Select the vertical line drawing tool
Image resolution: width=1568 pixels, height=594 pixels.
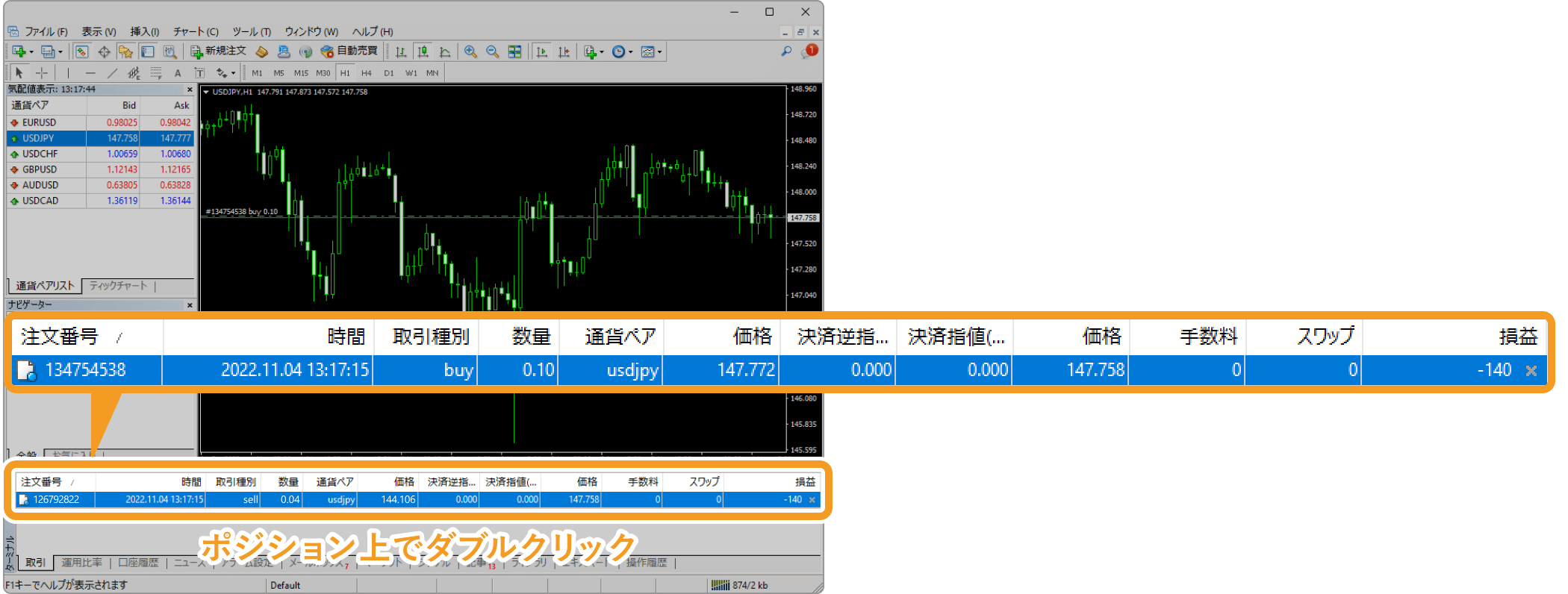[68, 72]
